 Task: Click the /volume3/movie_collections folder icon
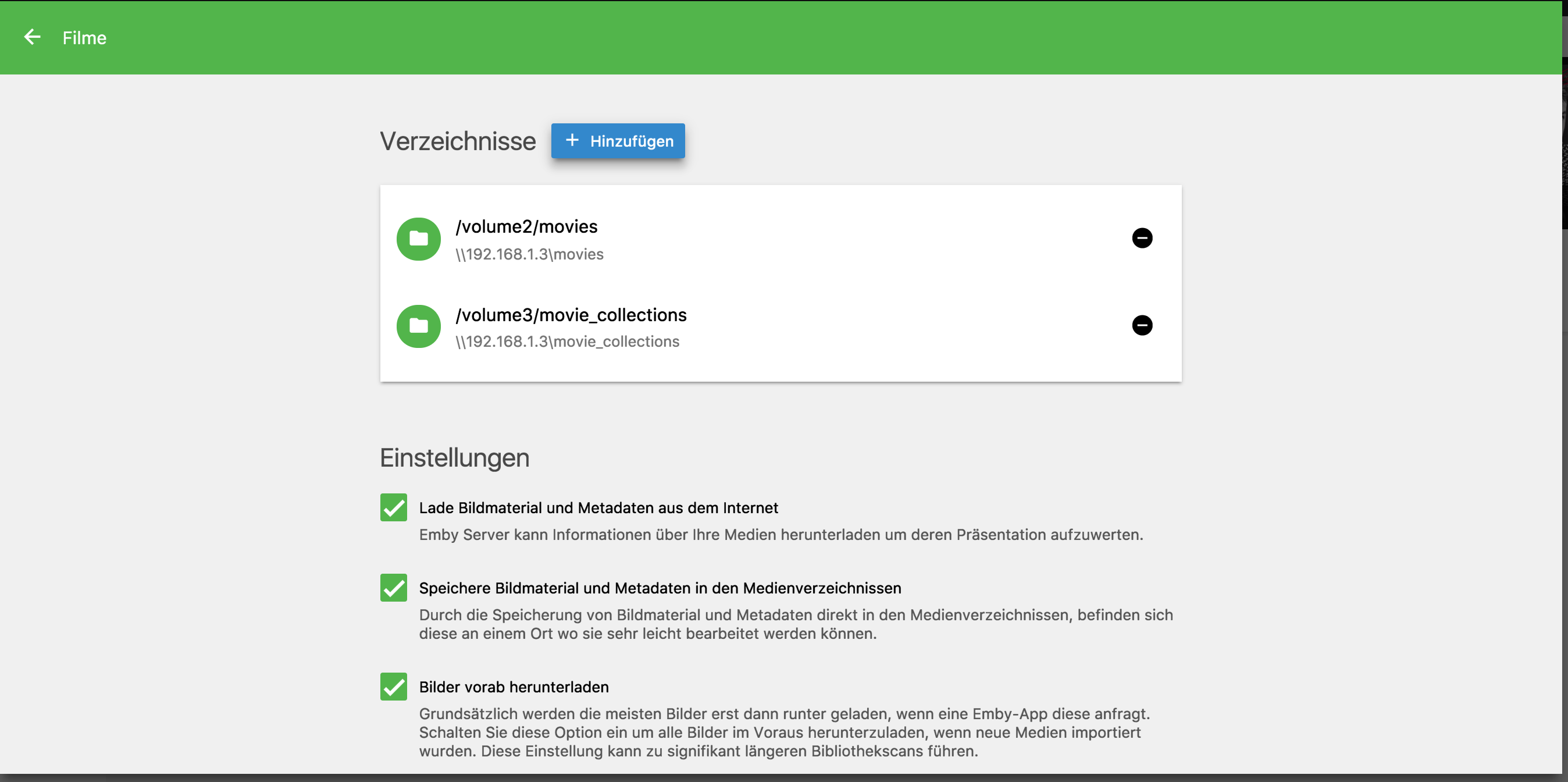(x=419, y=326)
